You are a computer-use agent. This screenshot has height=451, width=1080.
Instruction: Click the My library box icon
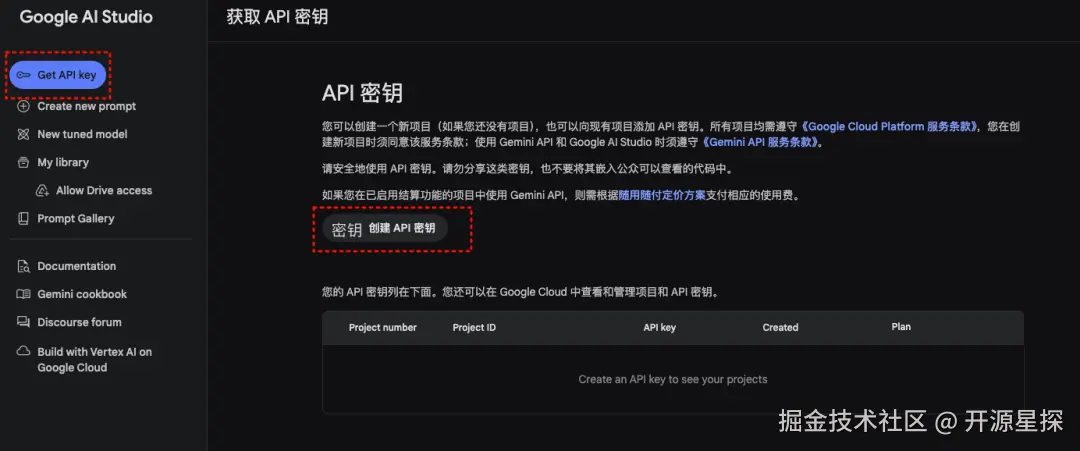point(23,162)
